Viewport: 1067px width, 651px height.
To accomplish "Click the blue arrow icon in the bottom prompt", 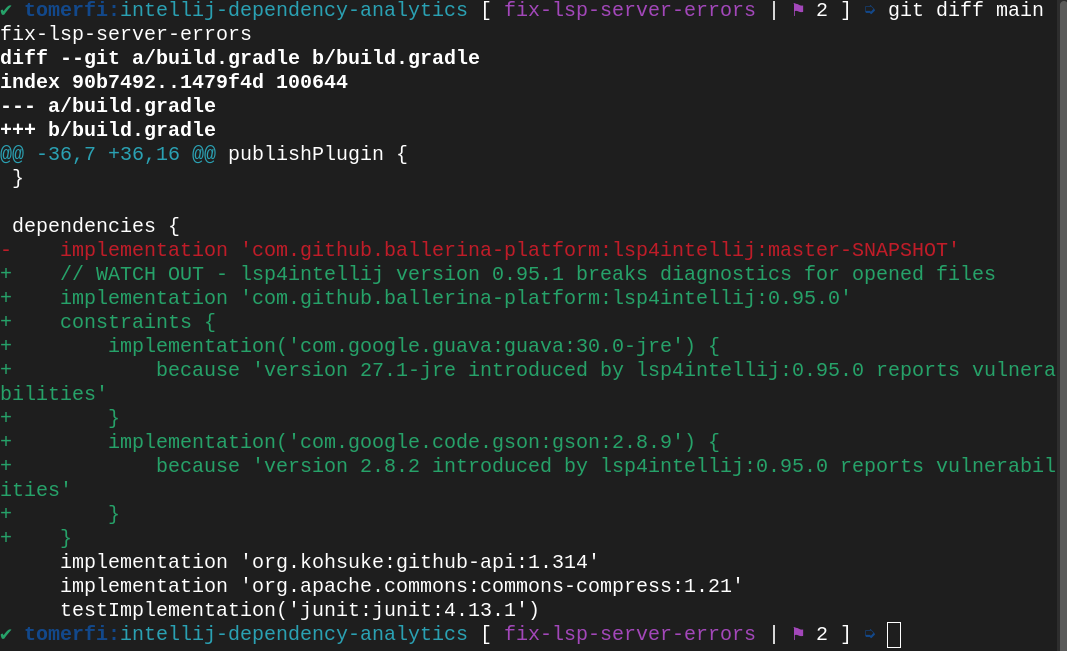I will [x=870, y=634].
